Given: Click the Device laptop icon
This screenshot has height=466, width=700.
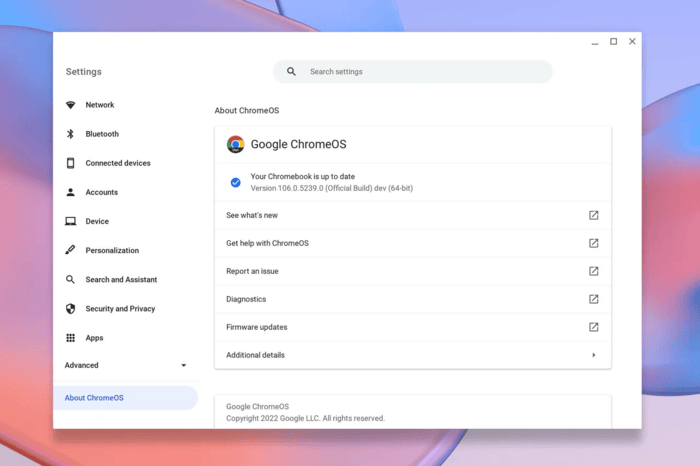Looking at the screenshot, I should [x=71, y=221].
